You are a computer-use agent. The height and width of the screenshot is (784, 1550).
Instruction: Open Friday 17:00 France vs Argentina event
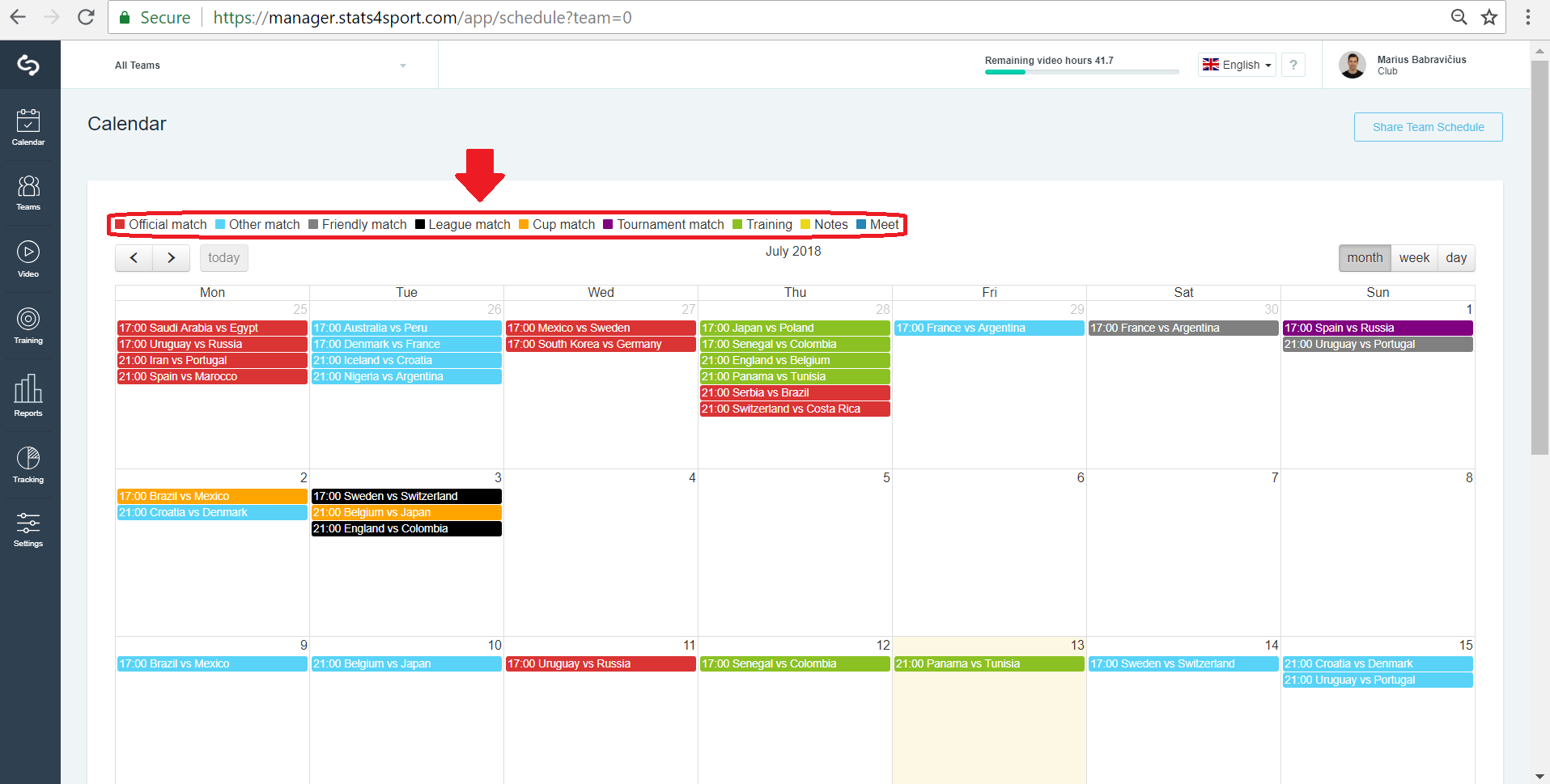coord(989,328)
